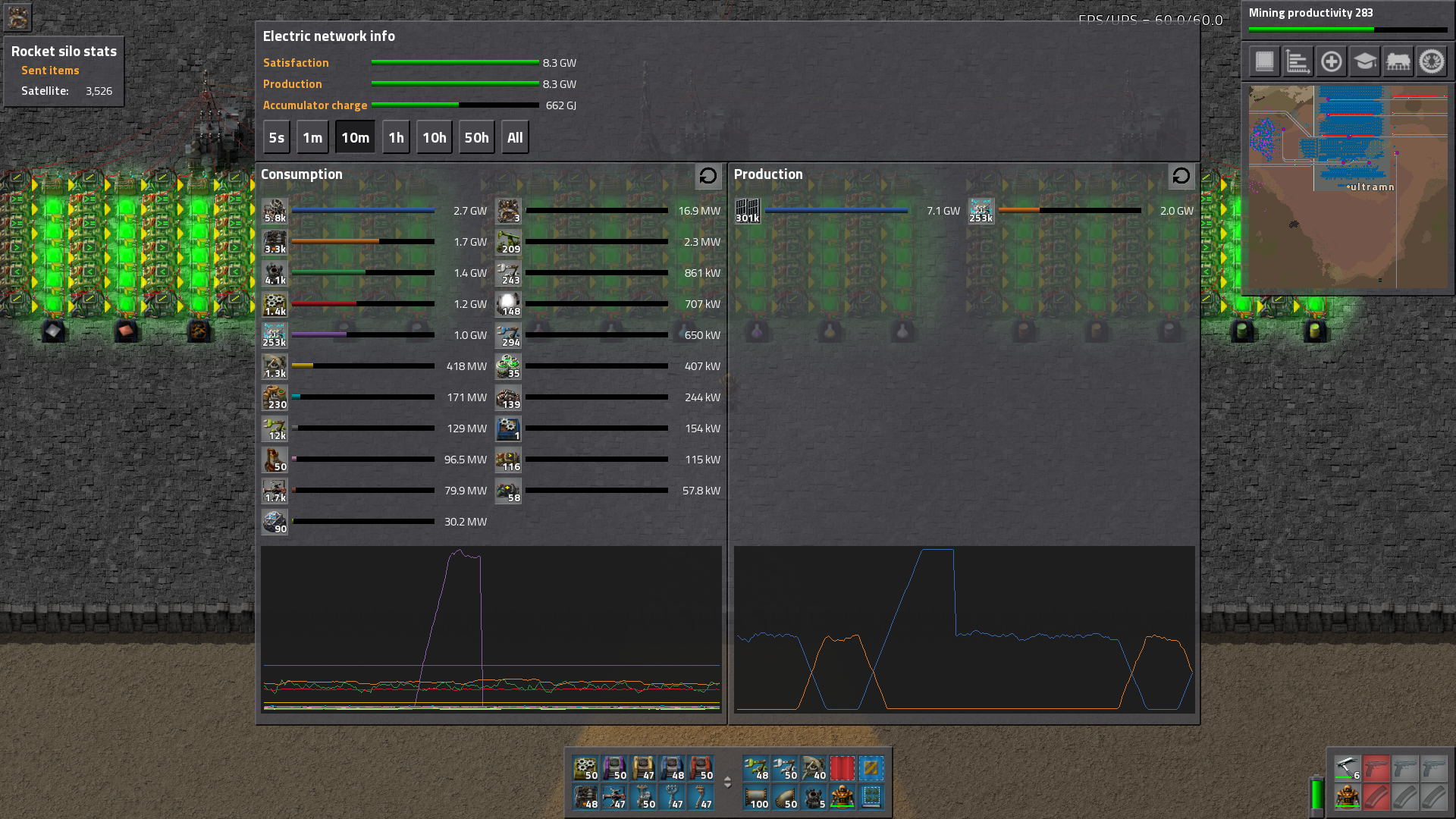The height and width of the screenshot is (819, 1456).
Task: Click the lamp consumer icon showing 148
Action: 508,304
